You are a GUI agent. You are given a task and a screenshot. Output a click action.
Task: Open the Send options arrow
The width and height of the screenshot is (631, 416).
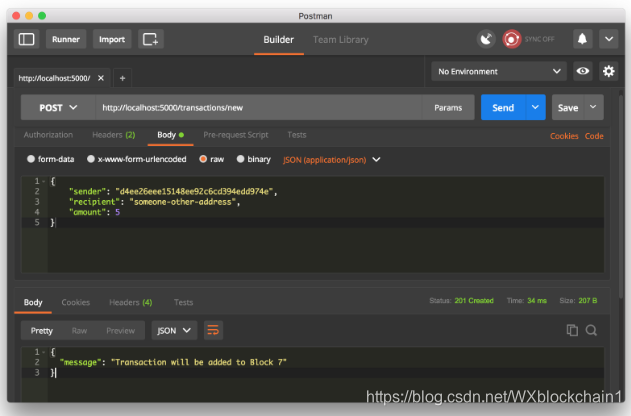pos(535,107)
